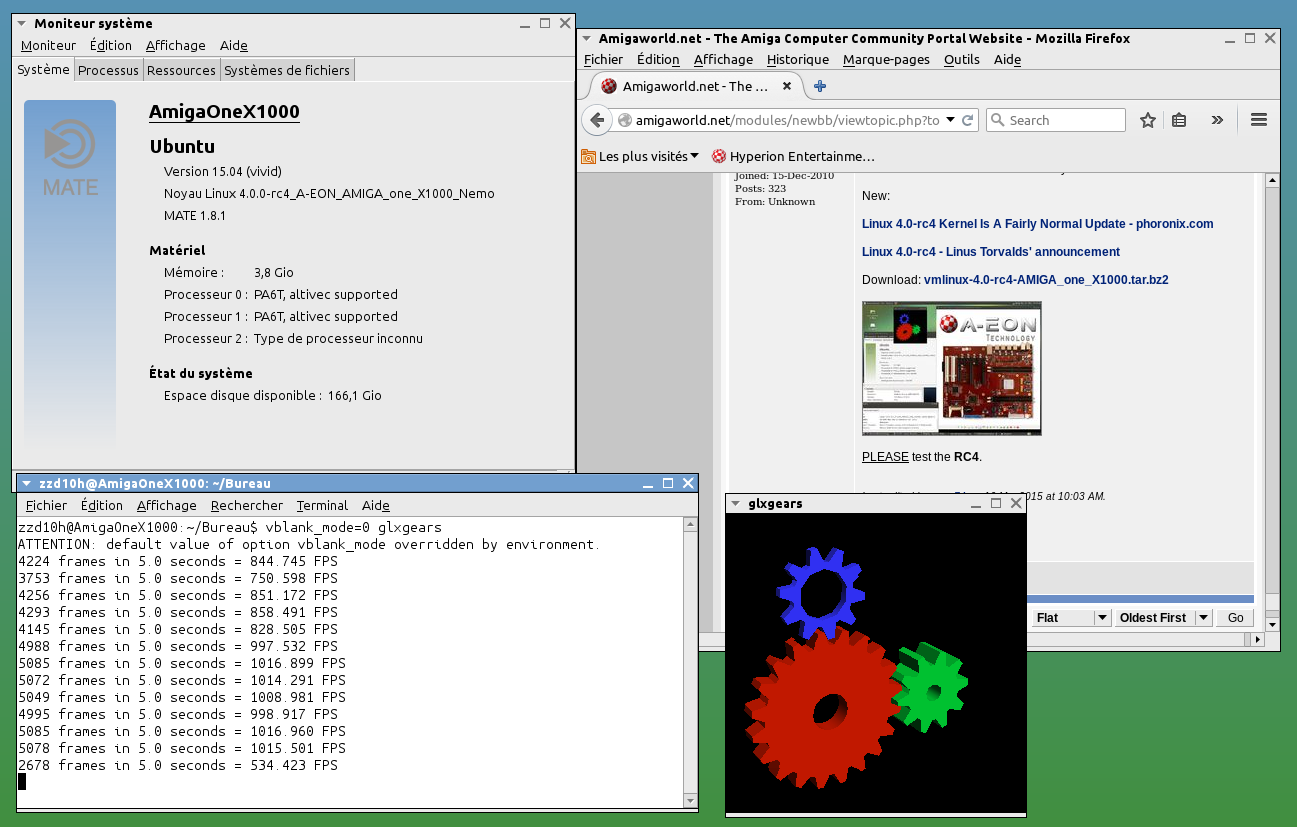Open the URL bar history dropdown arrow
The width and height of the screenshot is (1297, 827).
click(x=950, y=120)
